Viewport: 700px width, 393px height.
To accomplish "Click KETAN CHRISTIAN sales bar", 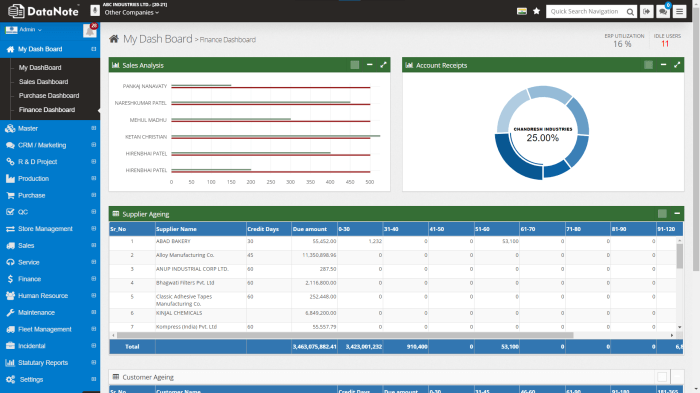I will coord(275,136).
